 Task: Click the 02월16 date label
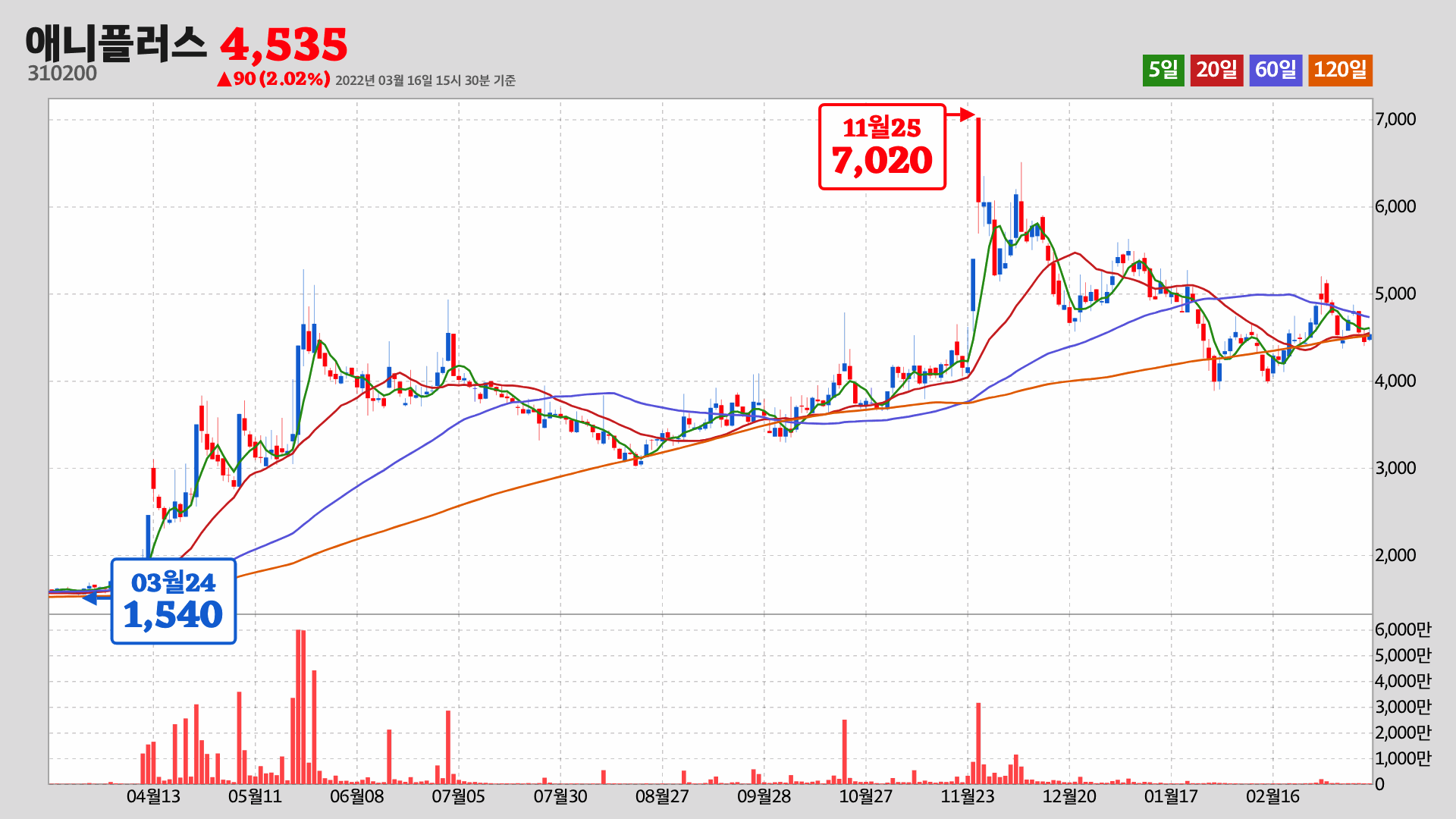pos(1272,796)
